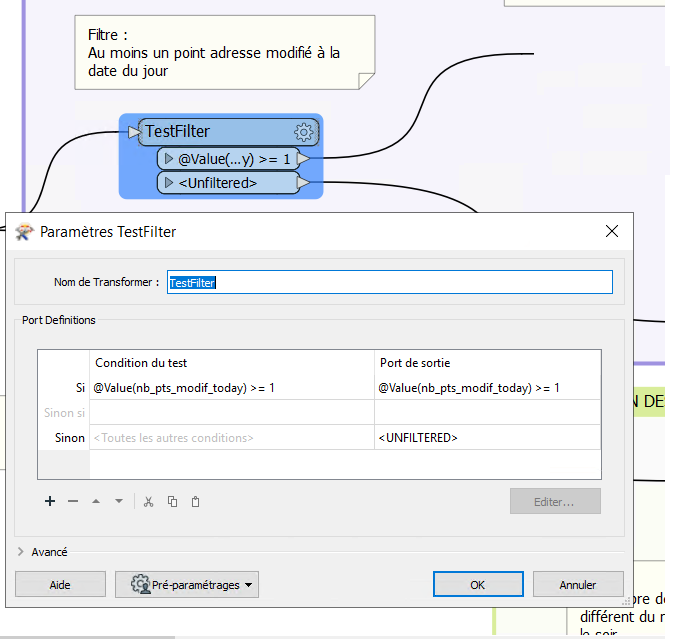Select the Filtre annotation note
This screenshot has height=639, width=675.
(225, 53)
